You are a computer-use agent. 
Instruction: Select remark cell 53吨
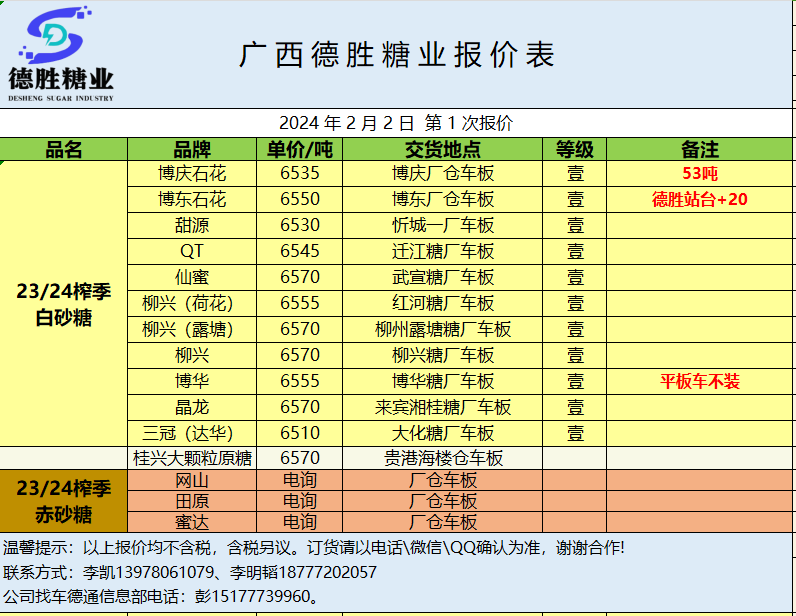click(x=700, y=174)
